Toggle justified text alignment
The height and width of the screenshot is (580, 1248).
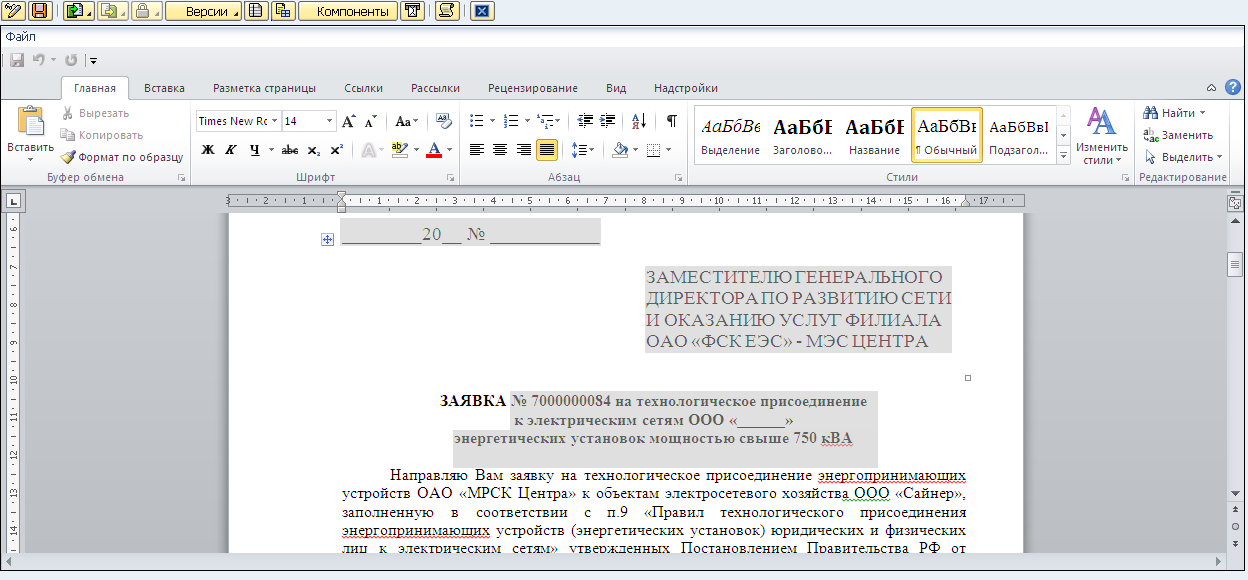(546, 150)
